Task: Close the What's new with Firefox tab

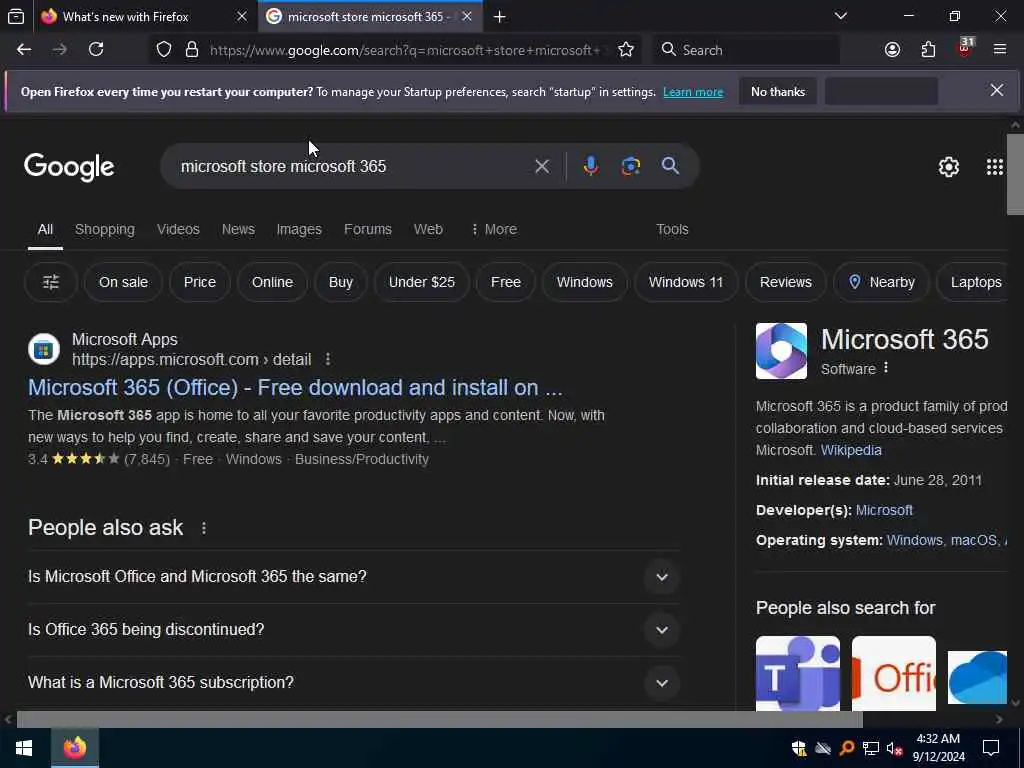Action: pos(242,17)
